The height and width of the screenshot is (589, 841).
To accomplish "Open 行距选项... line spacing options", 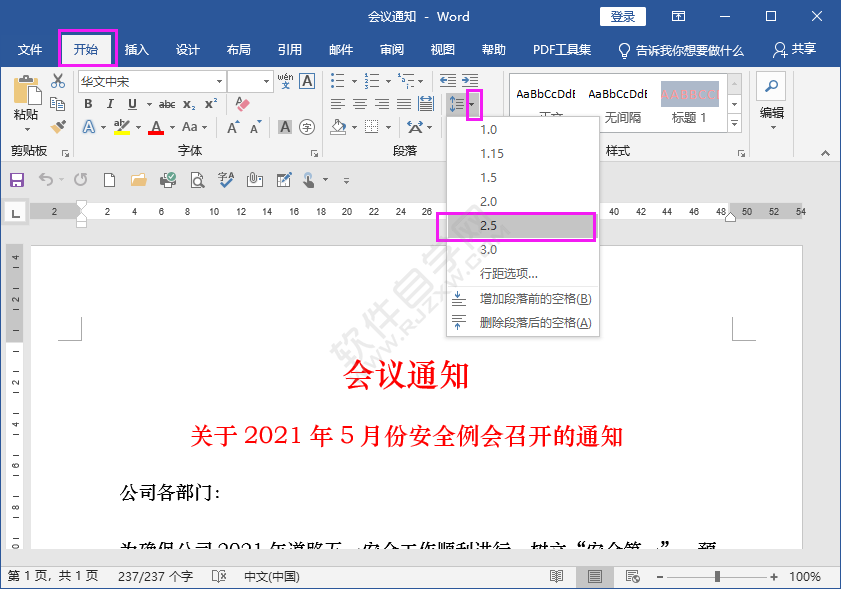I will 523,274.
